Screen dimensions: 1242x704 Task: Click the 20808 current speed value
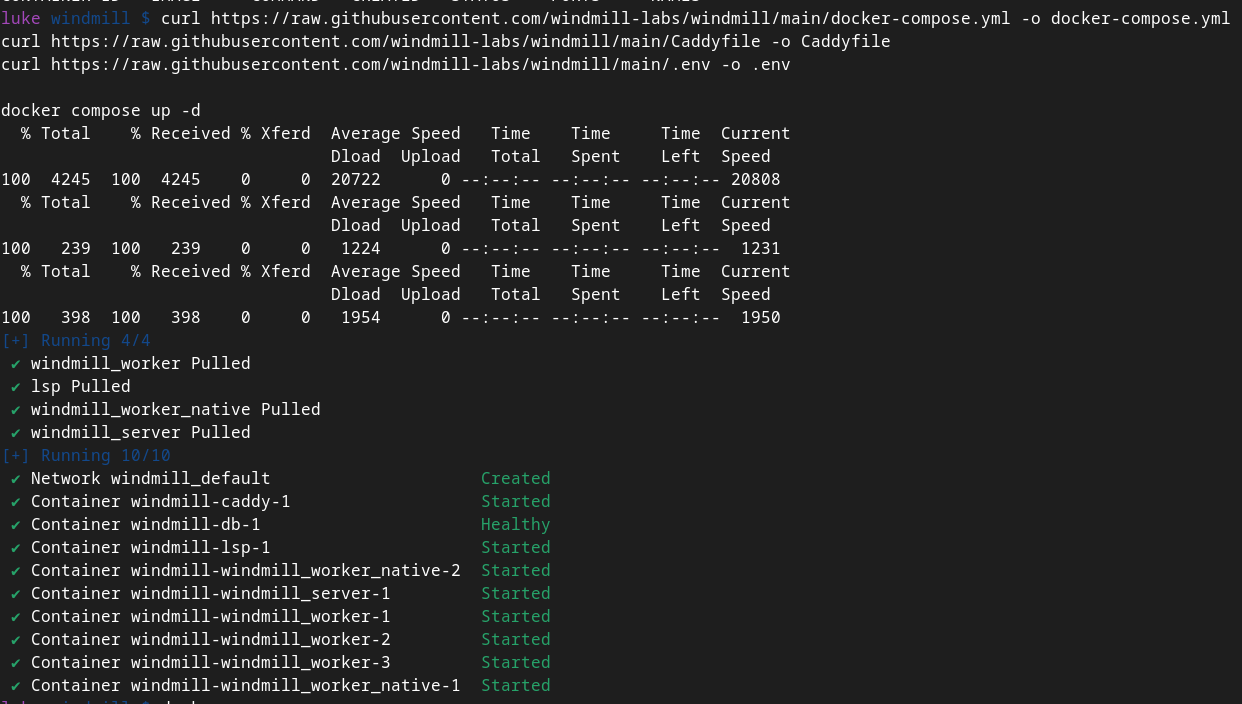coord(755,180)
